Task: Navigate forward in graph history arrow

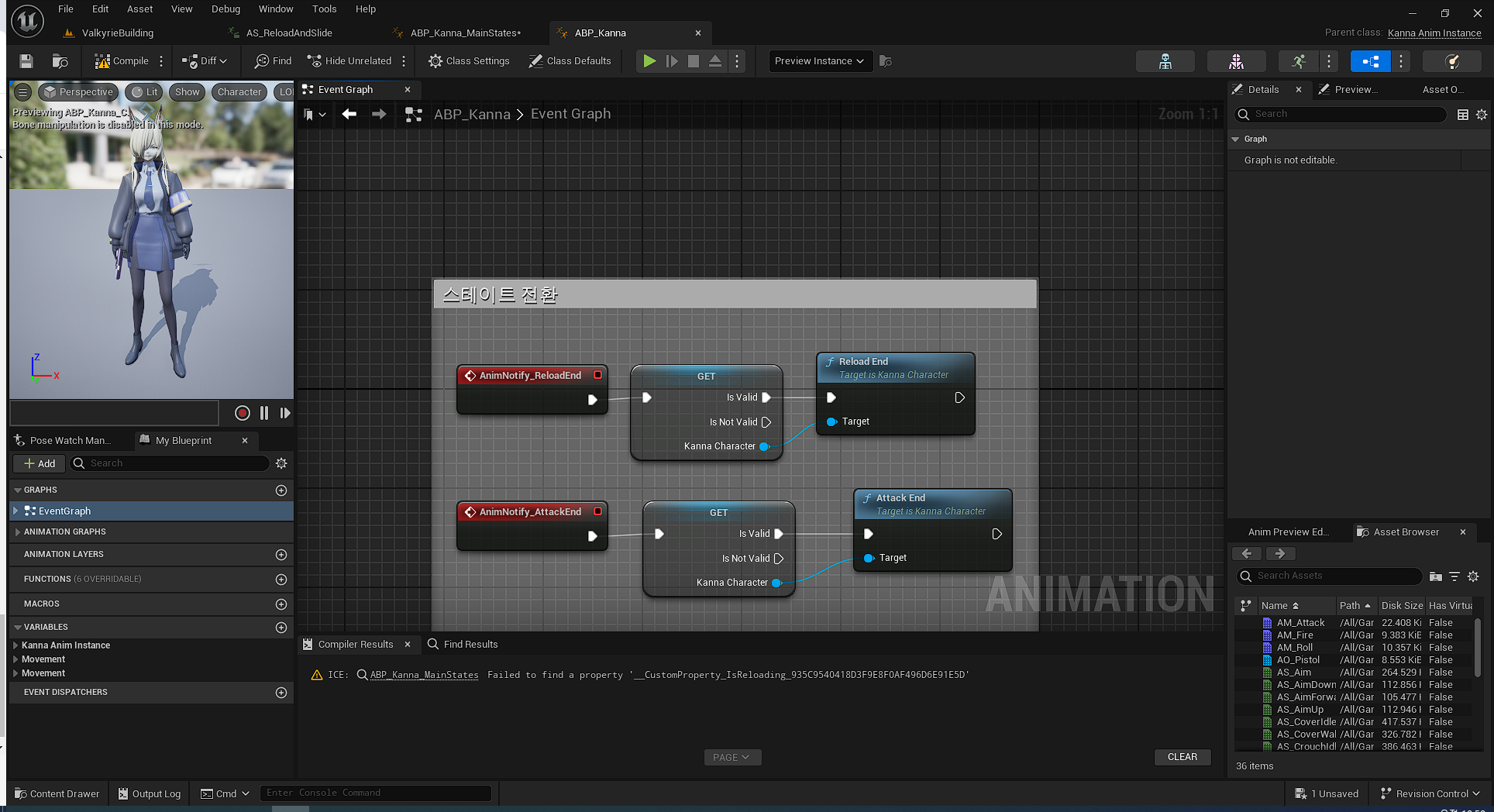Action: pos(379,115)
